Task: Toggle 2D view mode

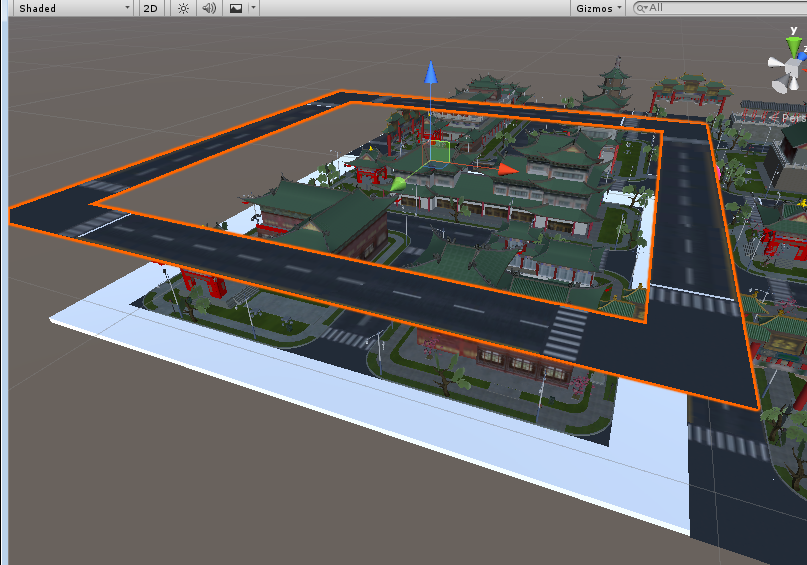Action: [150, 8]
